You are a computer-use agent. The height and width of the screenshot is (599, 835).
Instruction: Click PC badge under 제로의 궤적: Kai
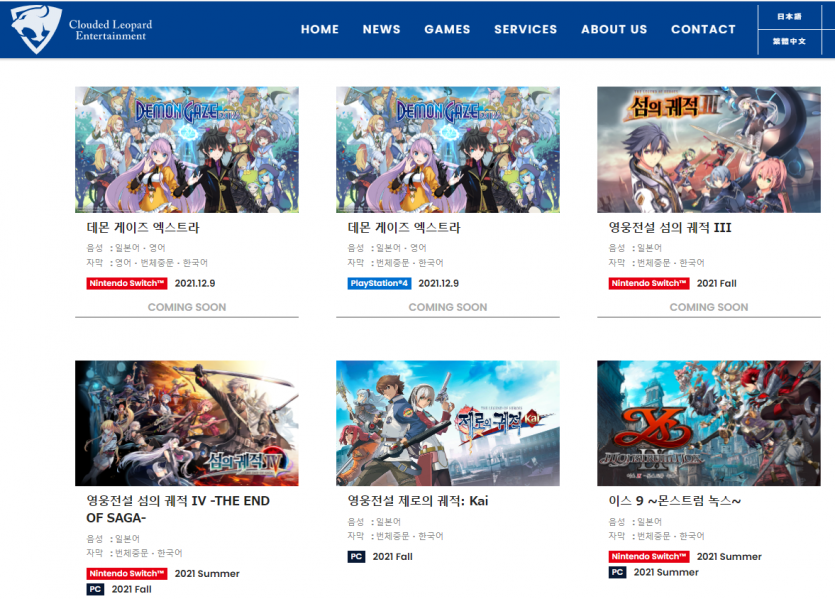point(356,557)
